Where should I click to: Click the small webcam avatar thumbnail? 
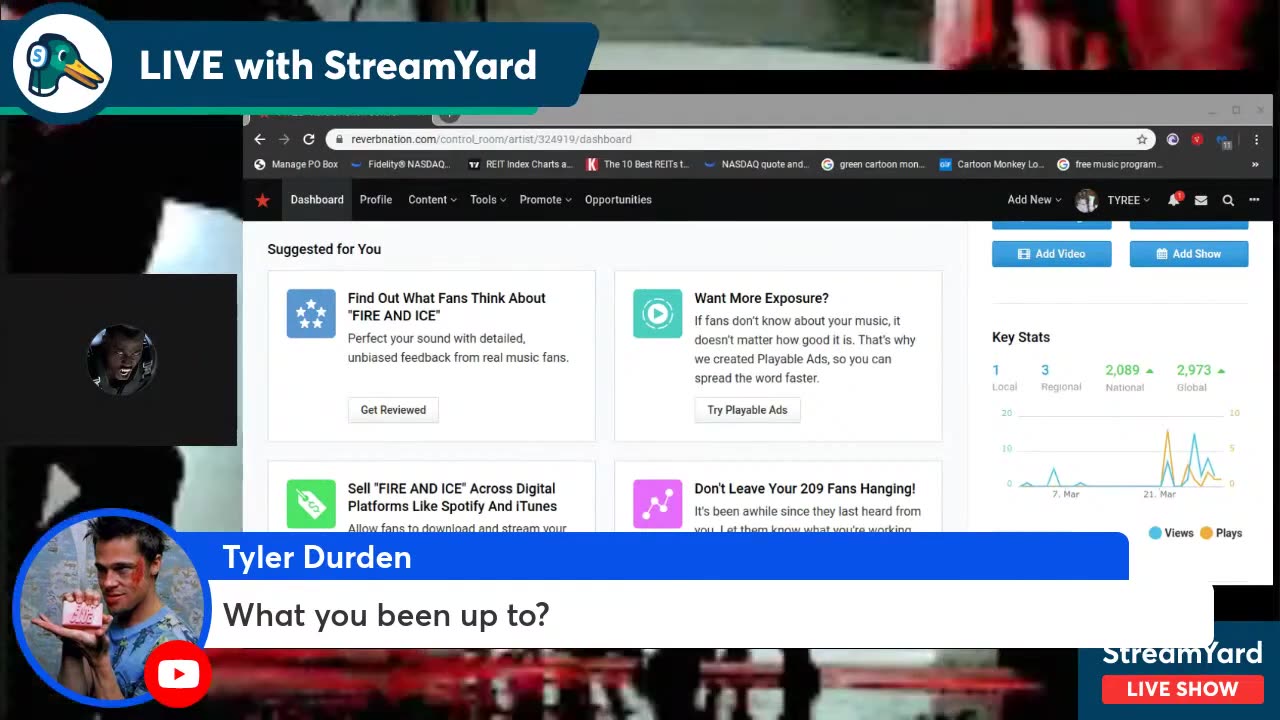120,359
